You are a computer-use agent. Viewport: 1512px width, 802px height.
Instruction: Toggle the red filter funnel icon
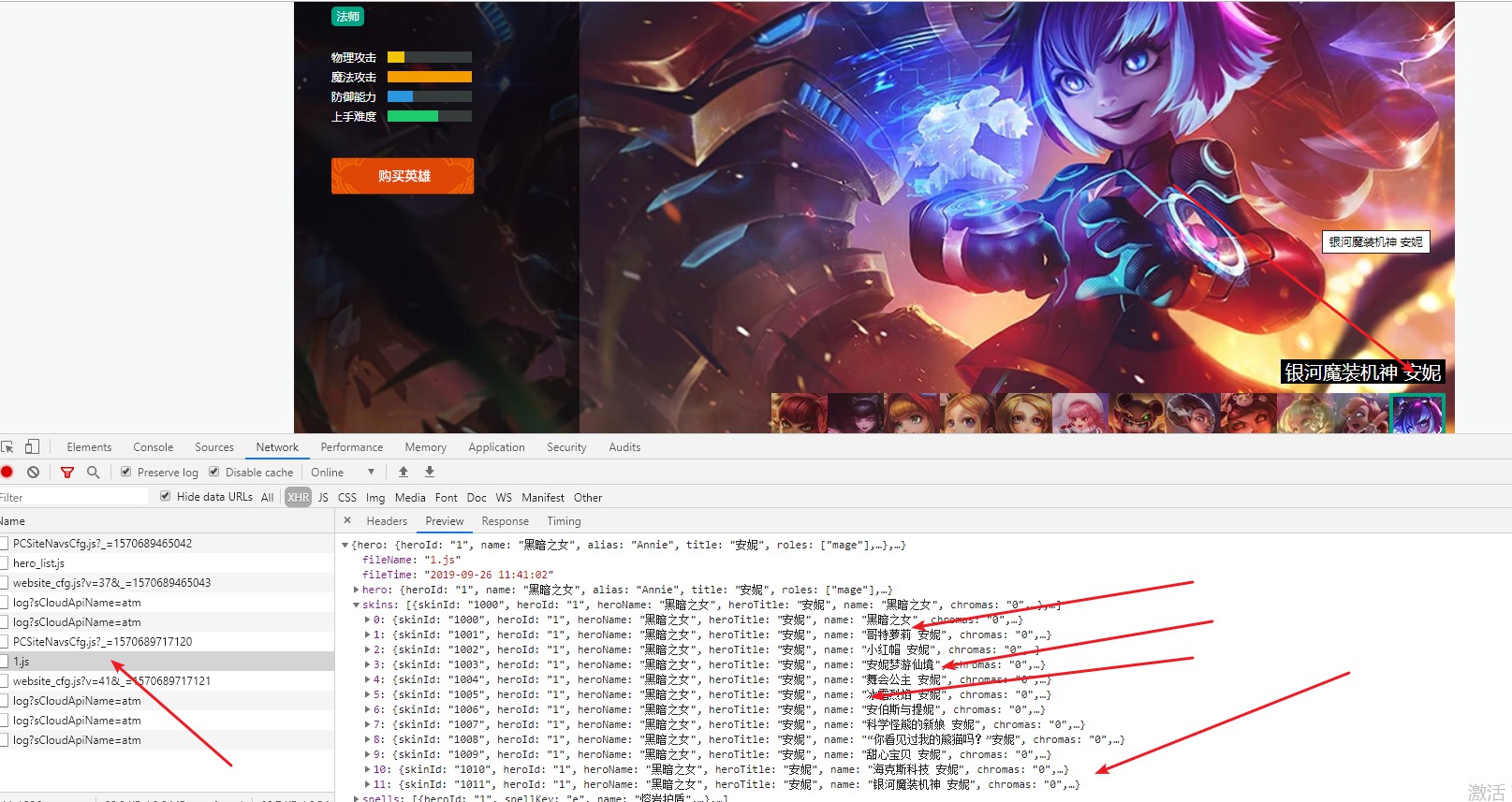pos(67,473)
